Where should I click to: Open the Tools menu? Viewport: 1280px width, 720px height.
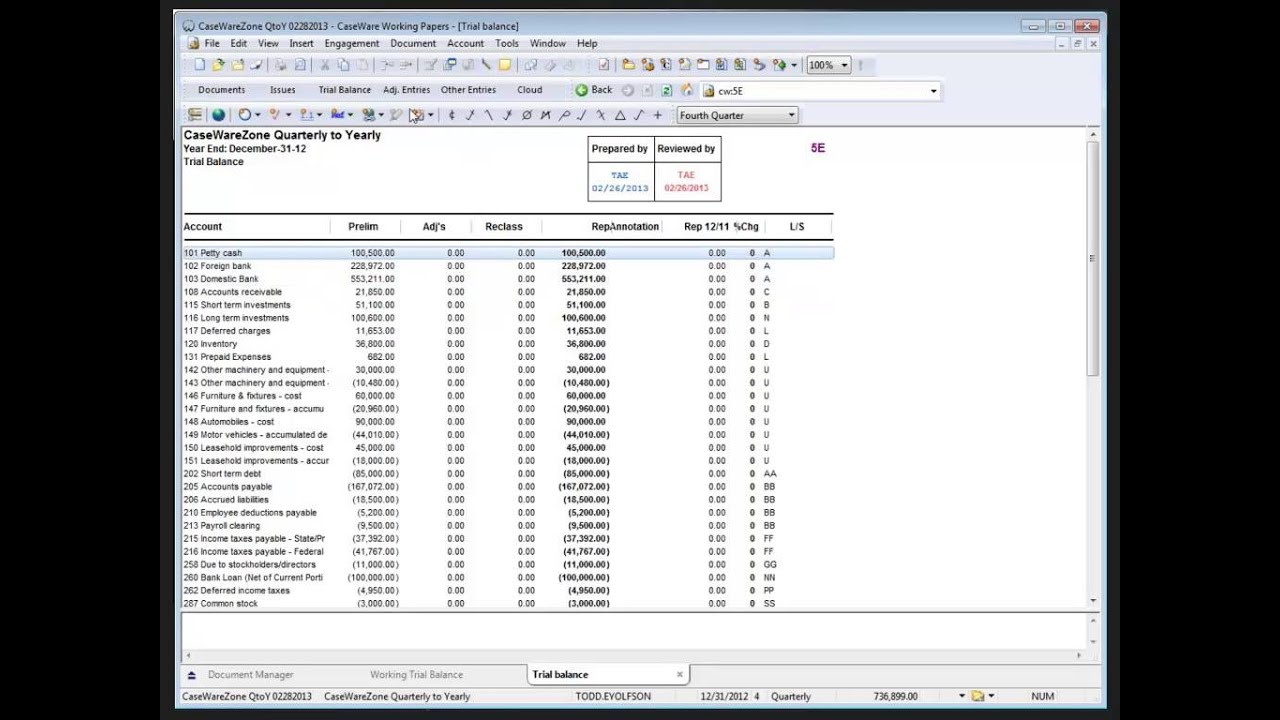pos(507,44)
